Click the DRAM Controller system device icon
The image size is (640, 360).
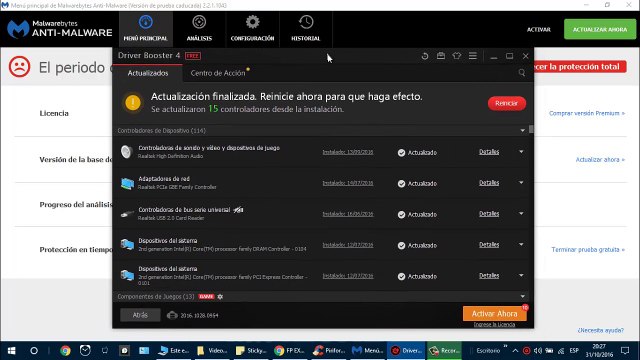coord(127,245)
